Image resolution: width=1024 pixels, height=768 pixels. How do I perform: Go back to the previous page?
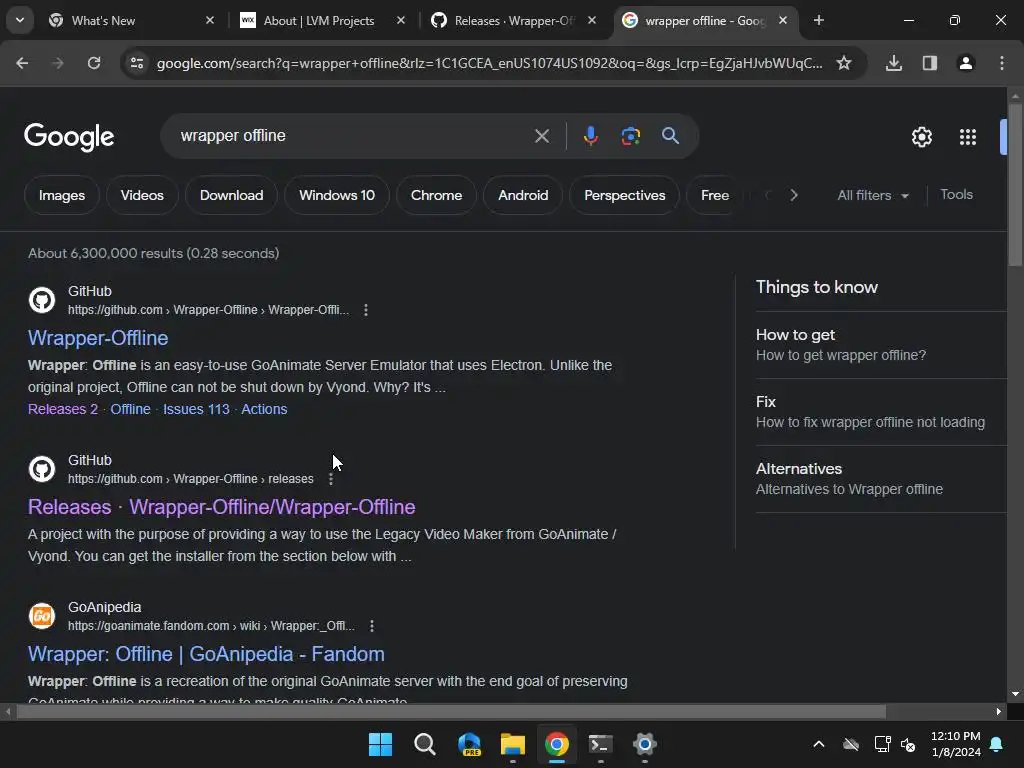[x=22, y=63]
